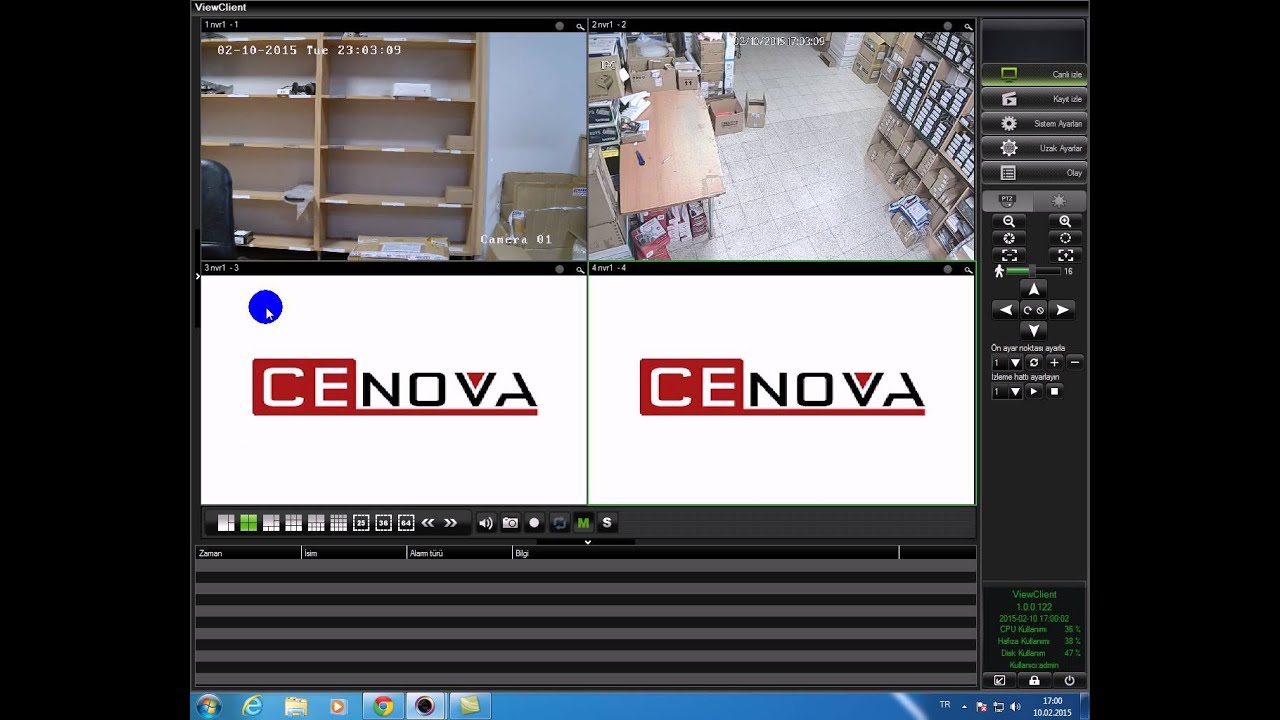Screen dimensions: 1280x720
Task: Select the two-pane split layout icon
Action: tap(226, 523)
